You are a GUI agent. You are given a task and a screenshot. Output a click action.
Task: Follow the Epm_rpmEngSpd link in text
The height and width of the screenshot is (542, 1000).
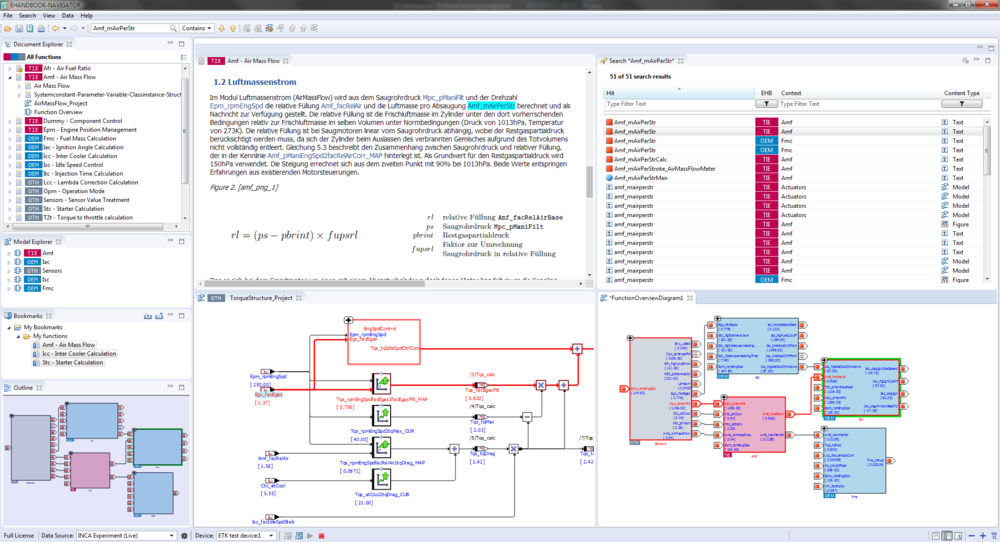click(x=236, y=106)
